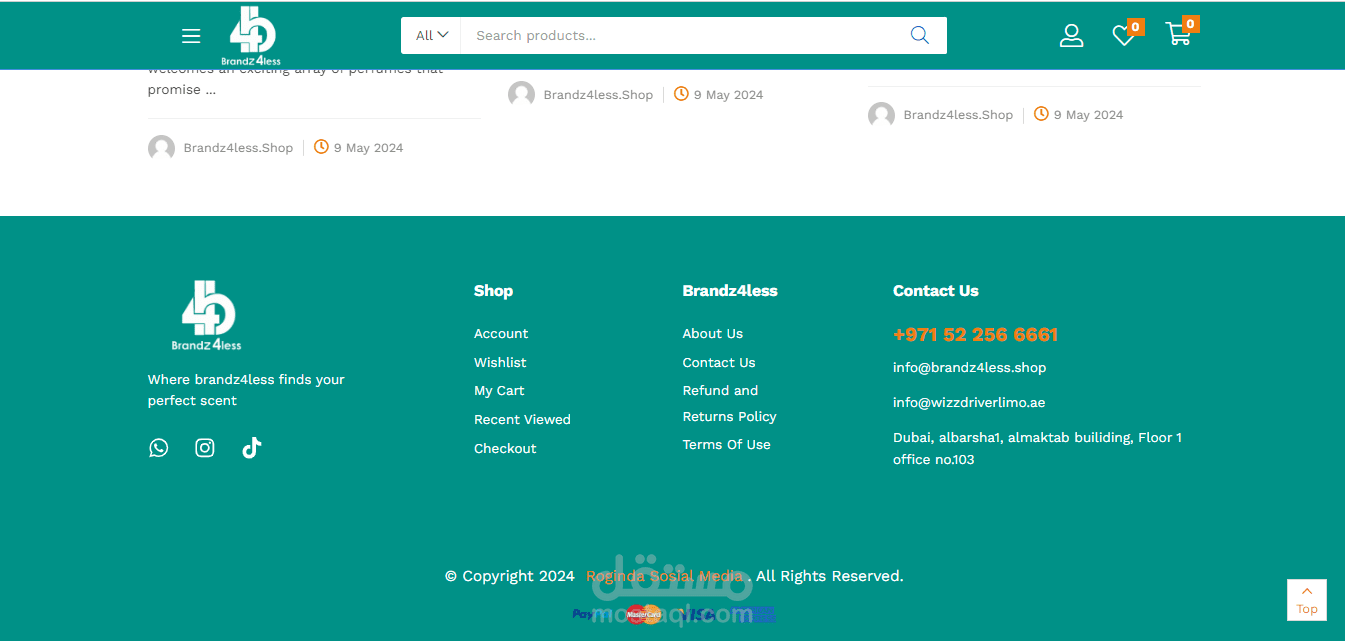Click the Top scroll-up button
This screenshot has width=1345, height=641.
coord(1307,599)
